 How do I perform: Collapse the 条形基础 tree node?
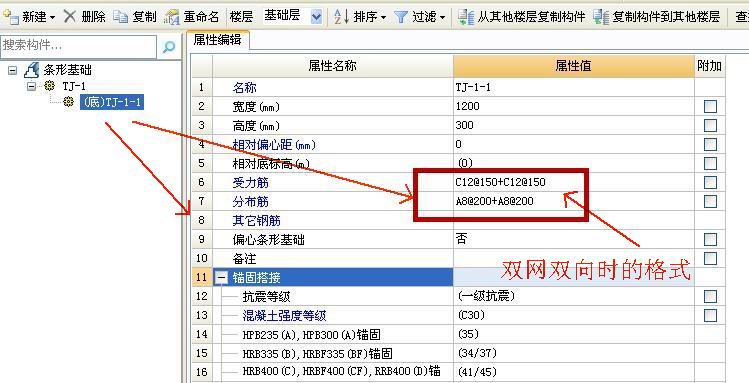click(12, 70)
